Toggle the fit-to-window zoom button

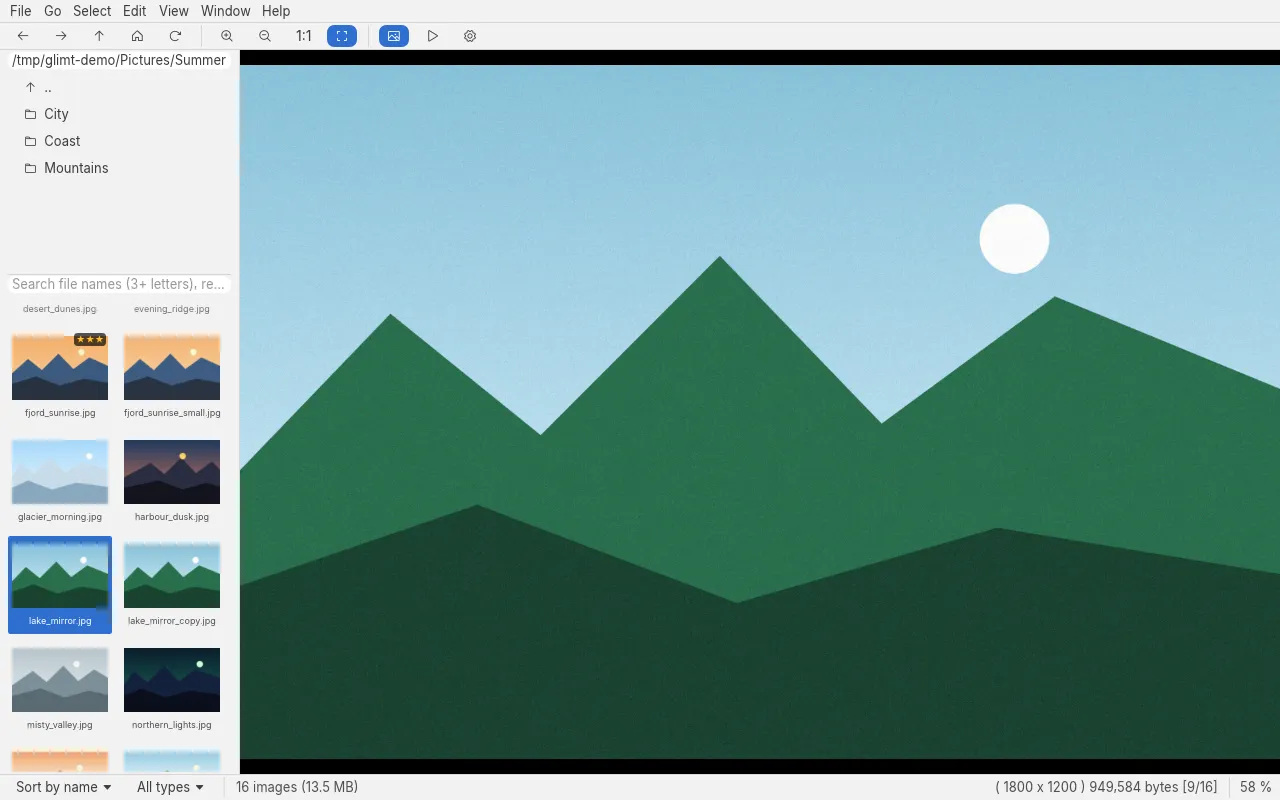pos(342,36)
